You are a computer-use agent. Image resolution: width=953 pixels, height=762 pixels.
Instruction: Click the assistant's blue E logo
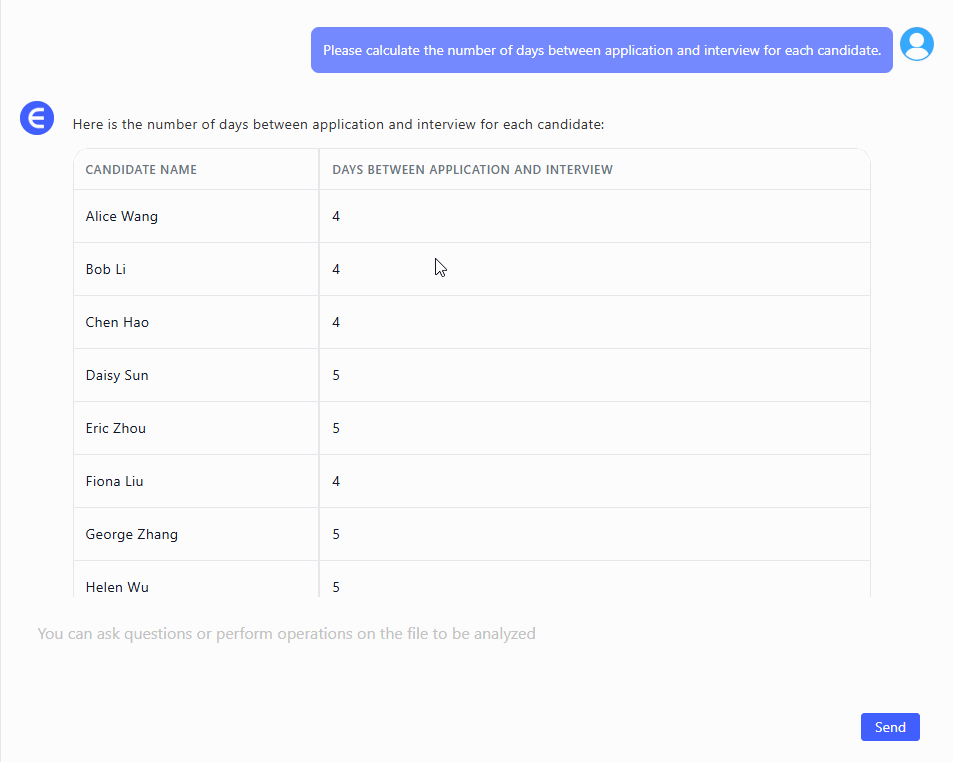tap(37, 118)
